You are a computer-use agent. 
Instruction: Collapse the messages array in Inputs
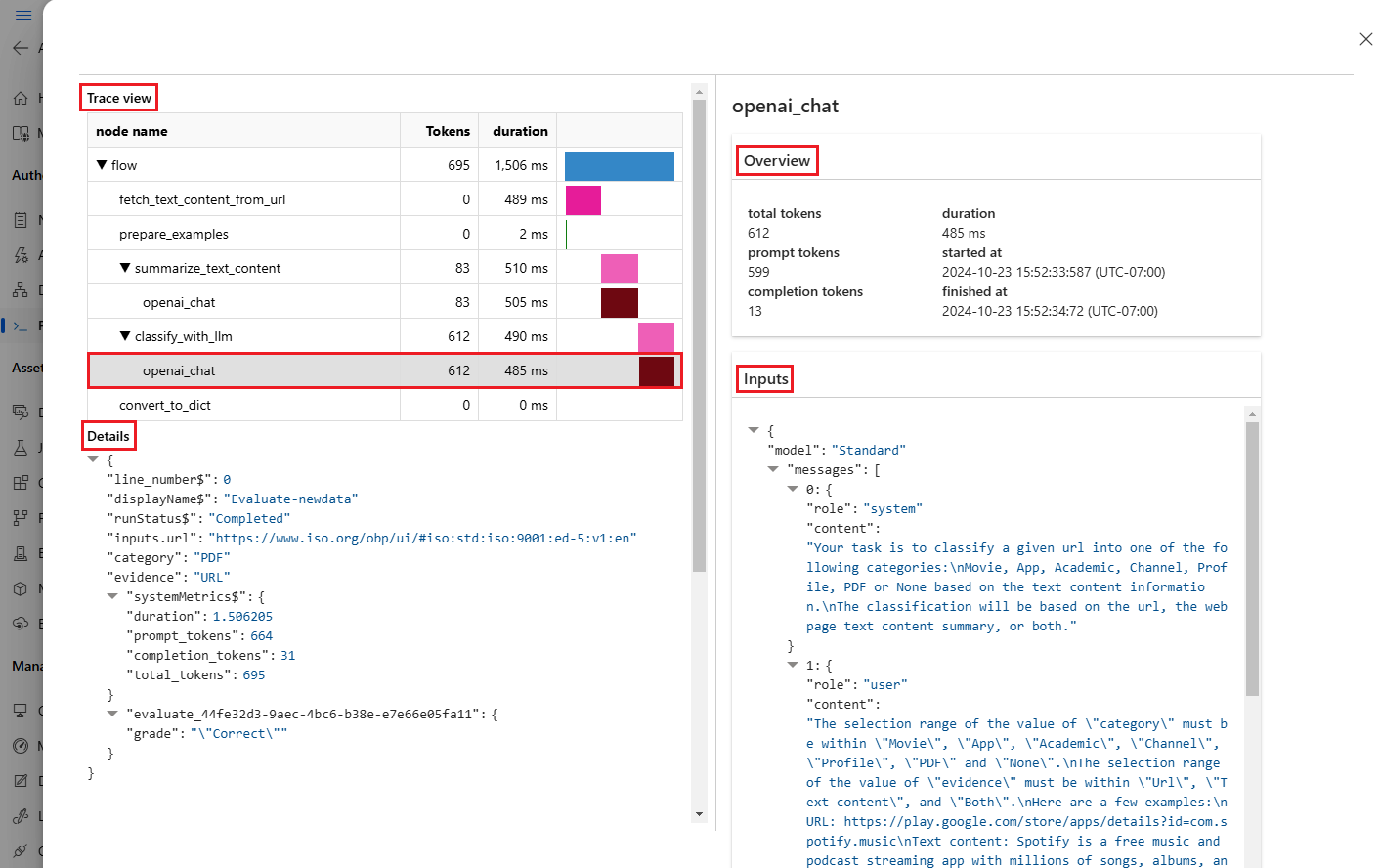click(x=773, y=469)
